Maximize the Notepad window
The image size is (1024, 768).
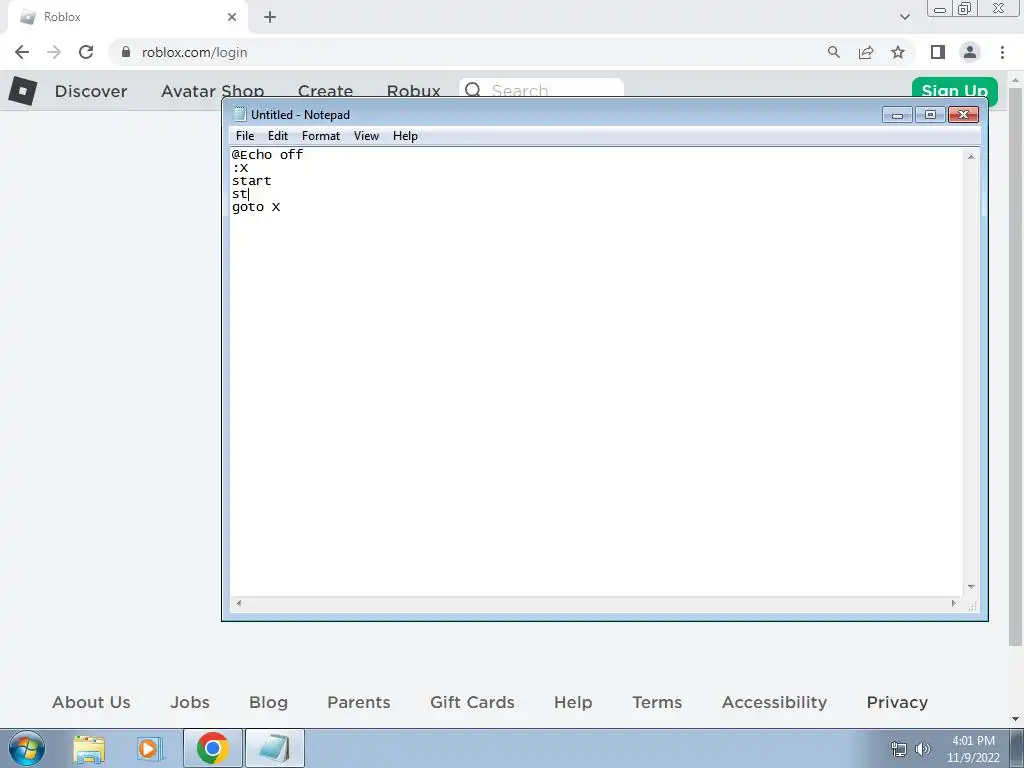click(930, 115)
